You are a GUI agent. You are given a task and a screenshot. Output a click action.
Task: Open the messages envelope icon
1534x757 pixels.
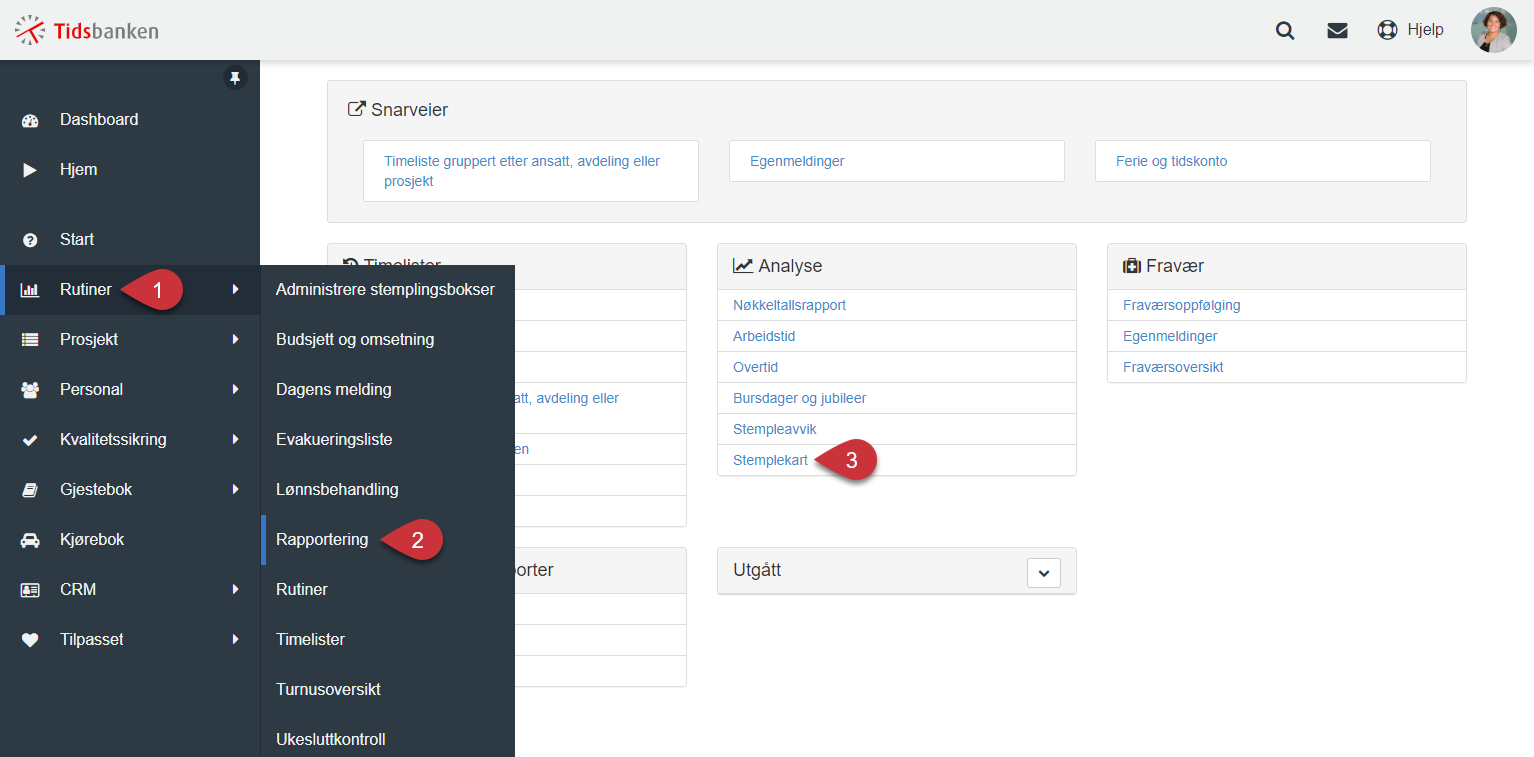coord(1337,30)
